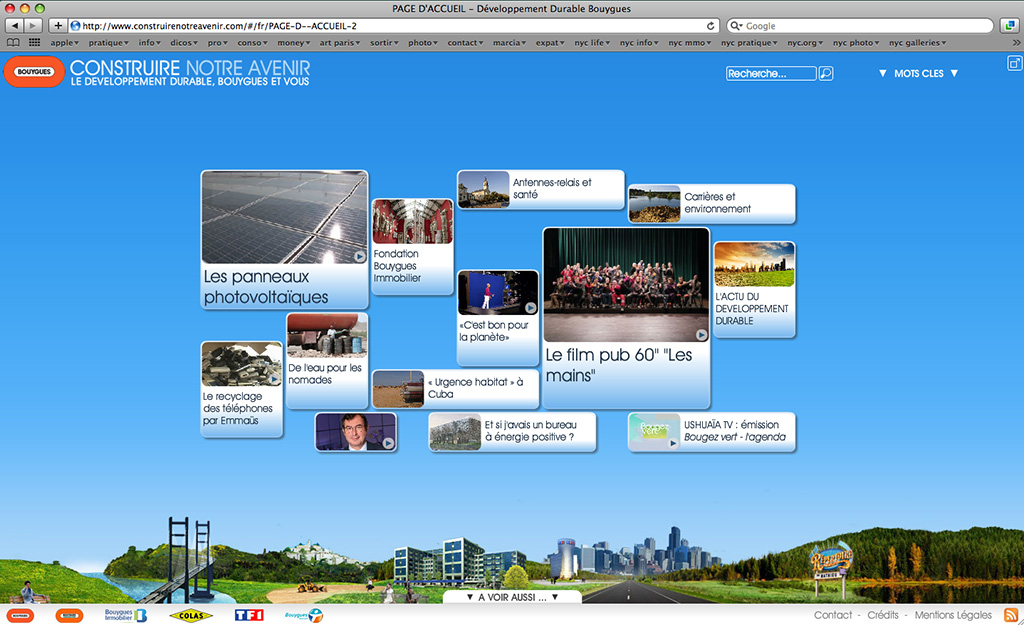
Task: Open the marcia bookmarks folder
Action: [x=509, y=42]
